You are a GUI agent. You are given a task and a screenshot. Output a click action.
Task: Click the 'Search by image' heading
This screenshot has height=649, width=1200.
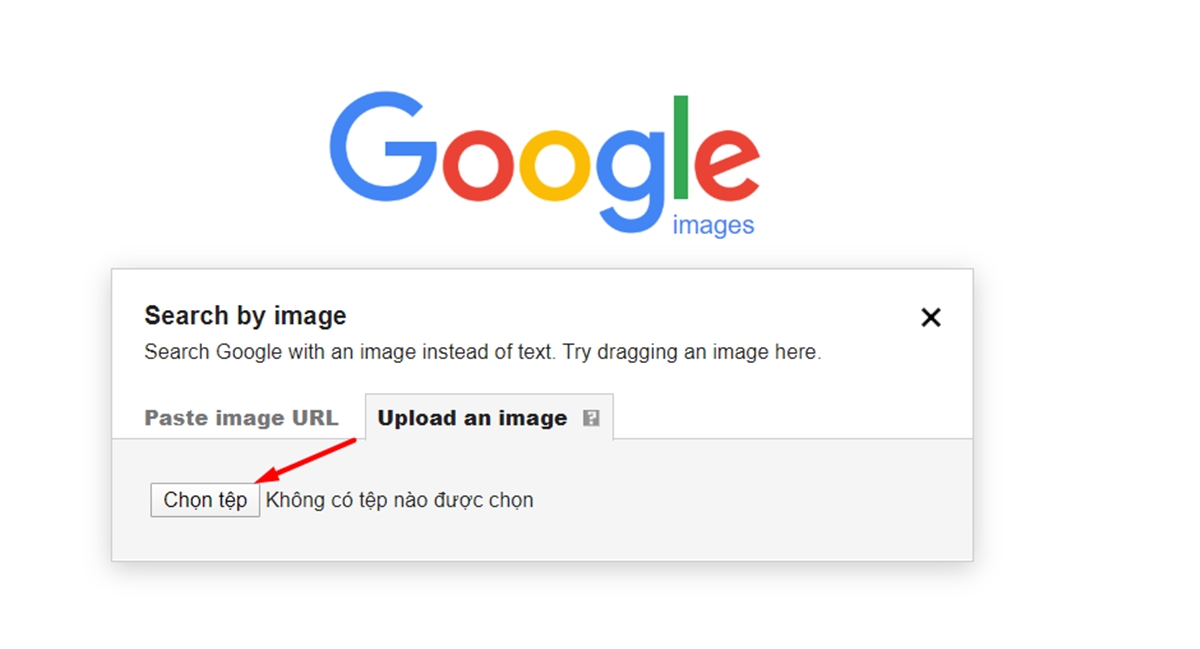coord(245,316)
